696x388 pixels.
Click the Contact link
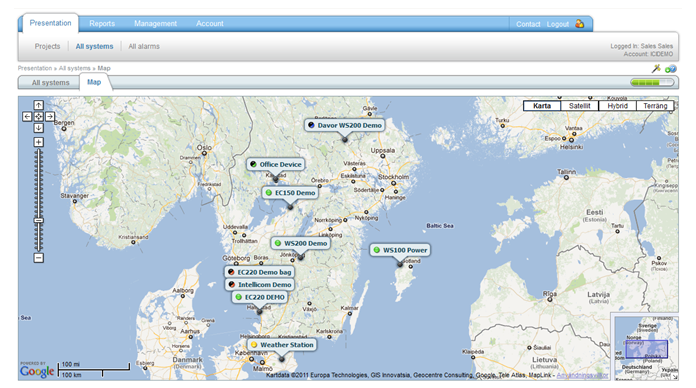click(x=528, y=24)
